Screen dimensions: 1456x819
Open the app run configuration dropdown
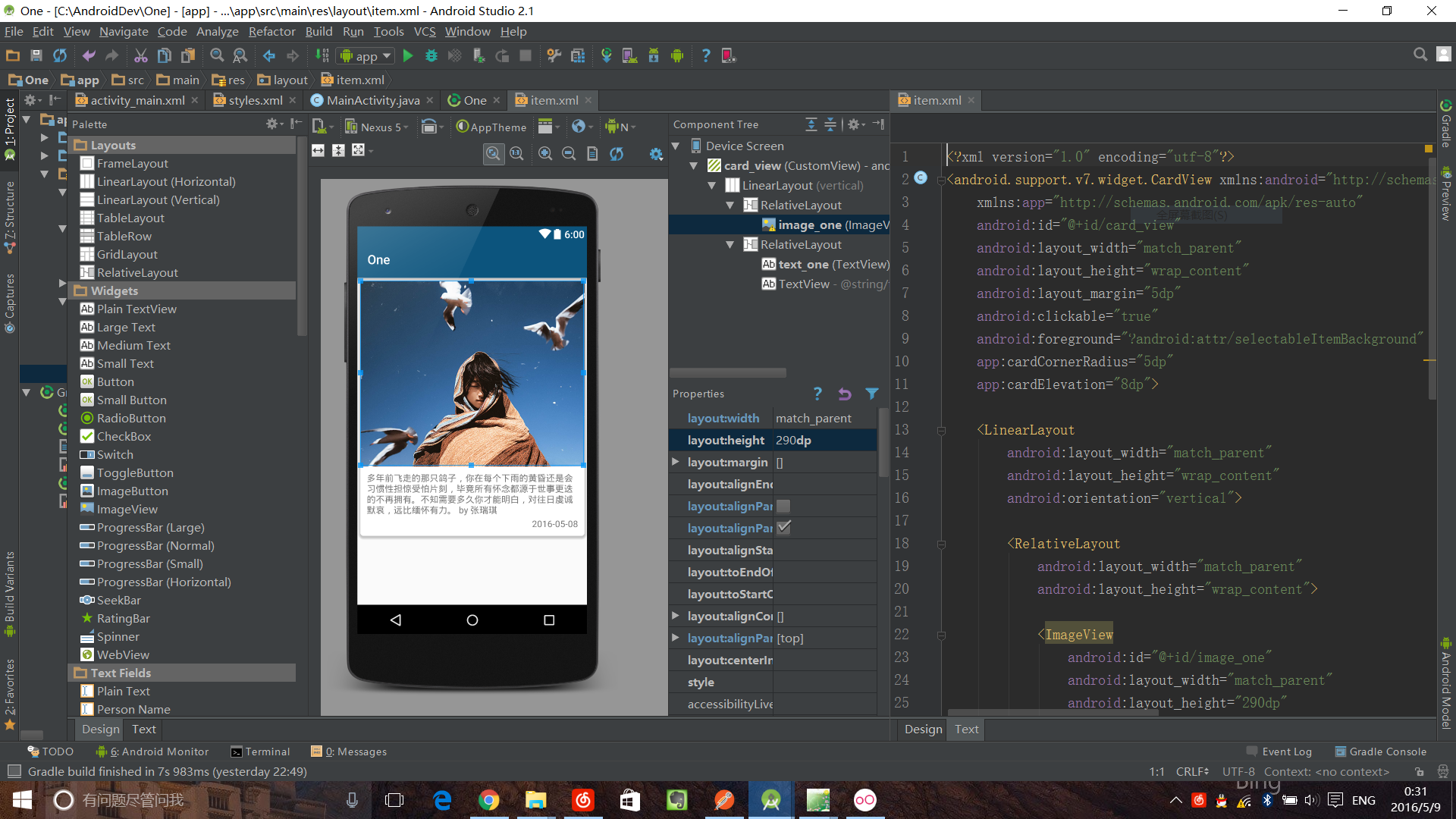(x=366, y=55)
